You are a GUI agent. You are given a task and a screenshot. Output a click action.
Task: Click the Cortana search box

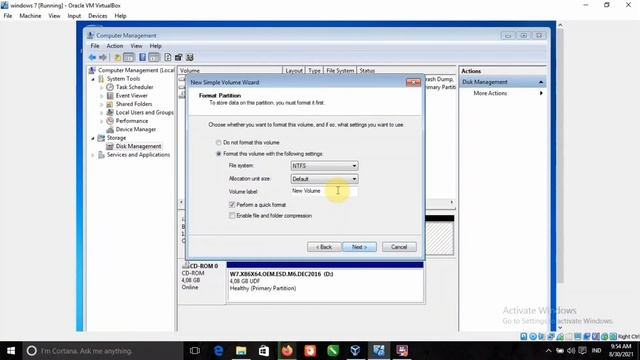click(x=103, y=351)
